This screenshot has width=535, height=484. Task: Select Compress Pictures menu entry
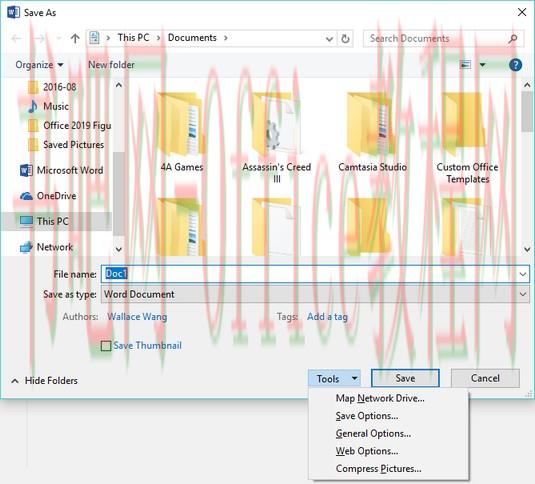(378, 469)
